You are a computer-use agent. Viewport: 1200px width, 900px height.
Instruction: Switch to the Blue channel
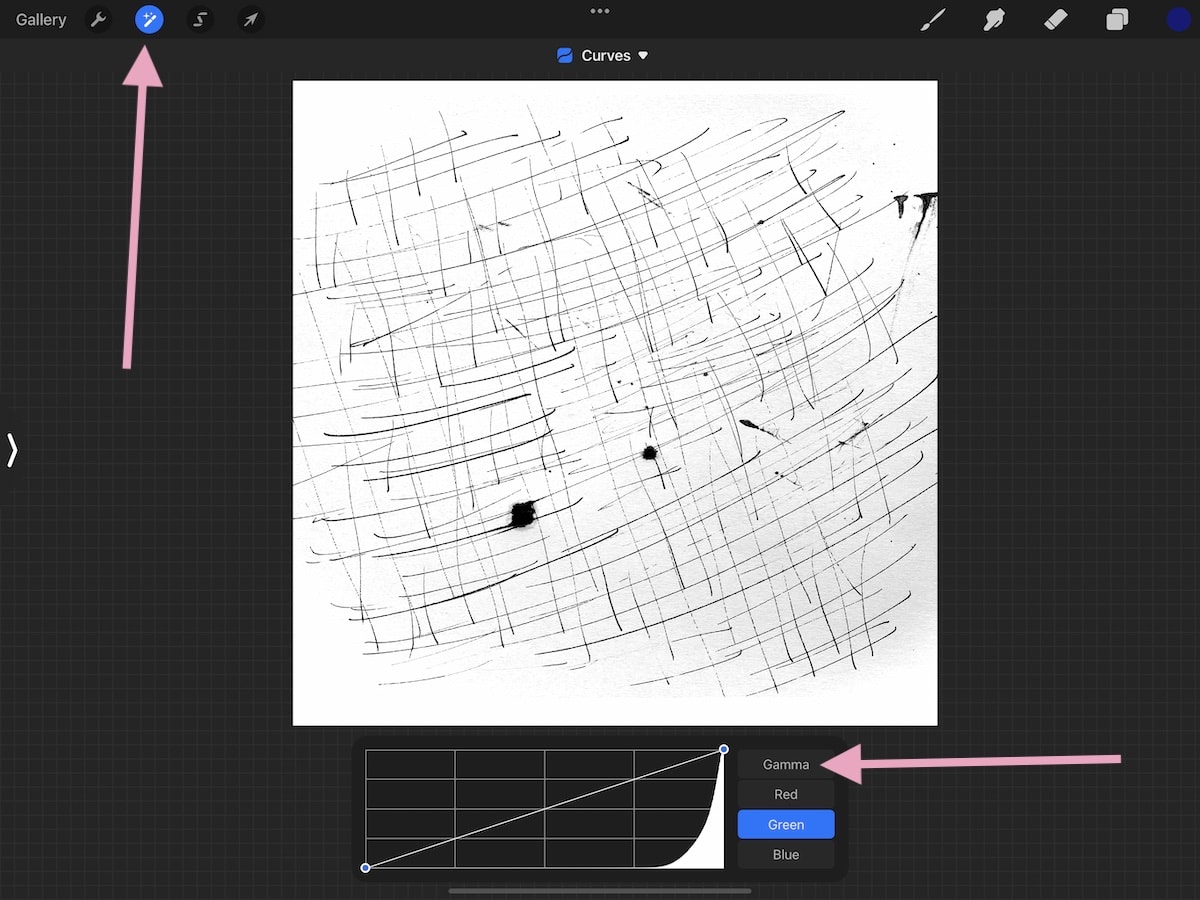pos(786,854)
